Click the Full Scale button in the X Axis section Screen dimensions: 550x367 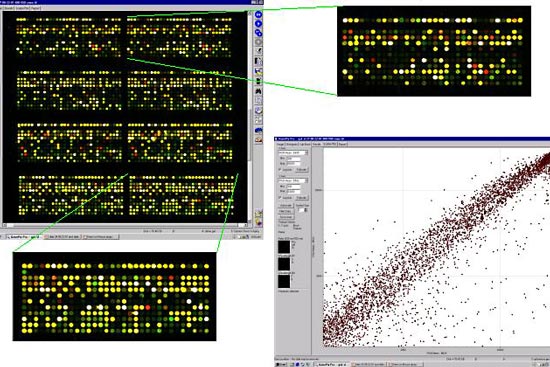[x=302, y=169]
